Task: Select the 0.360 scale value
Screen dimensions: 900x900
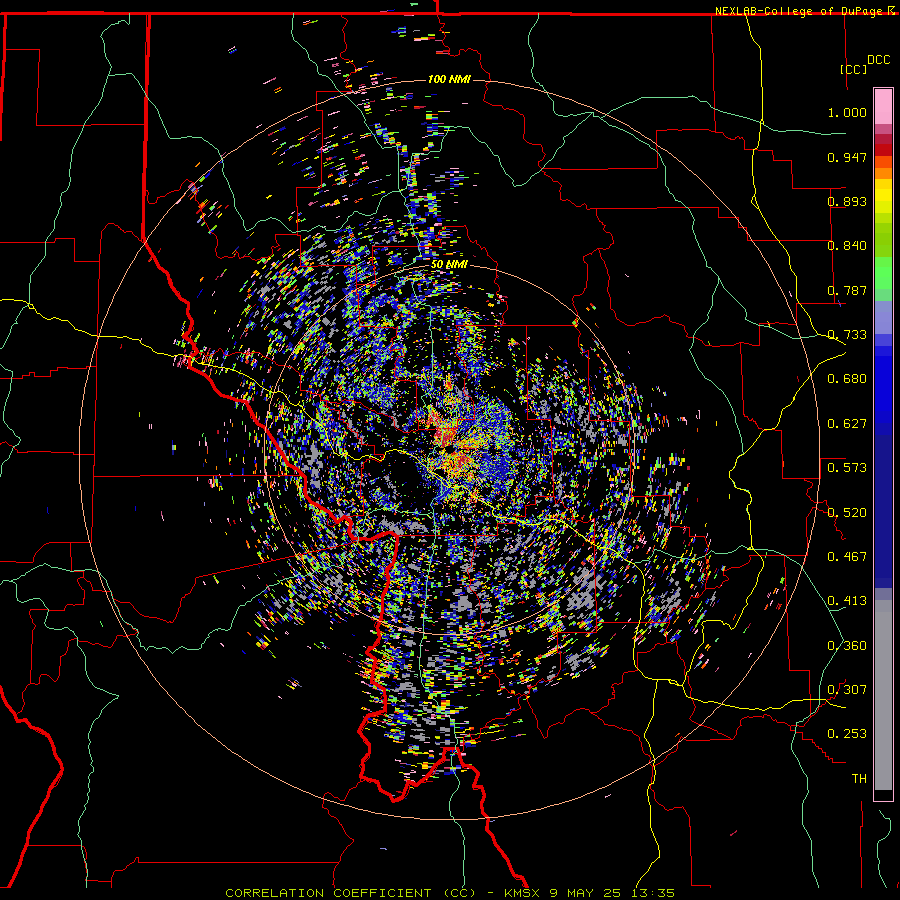Action: pos(847,646)
